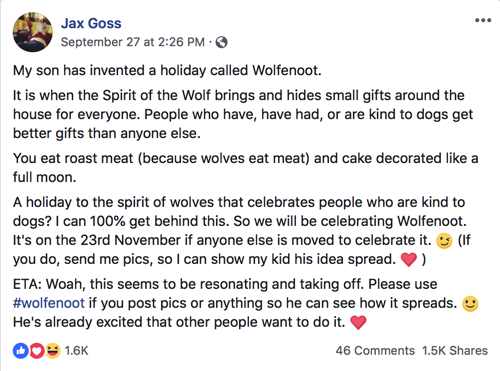Click the red Love reaction icon
This screenshot has height=371, width=500.
pos(37,351)
